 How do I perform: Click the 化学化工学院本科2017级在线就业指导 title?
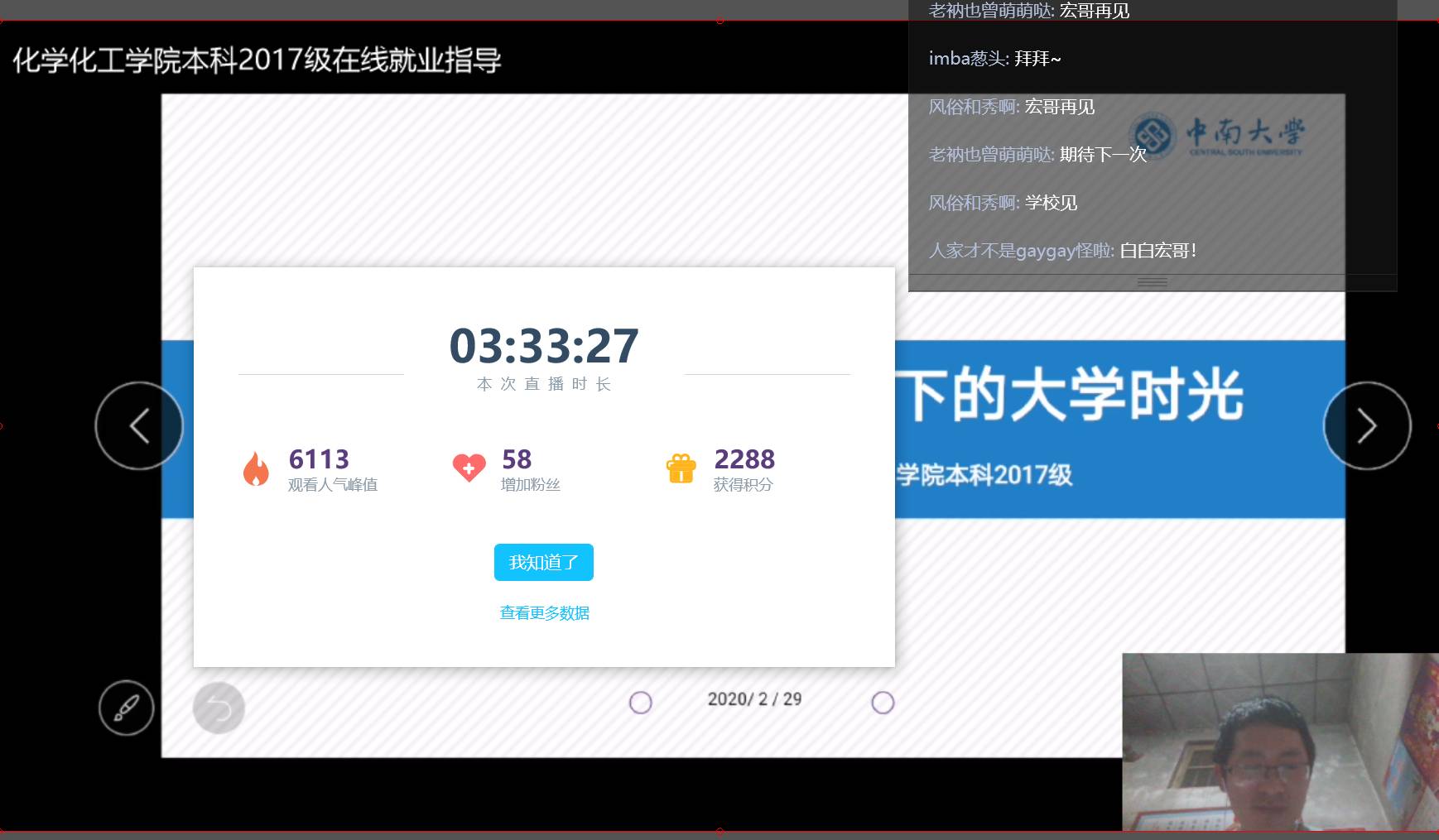point(257,60)
